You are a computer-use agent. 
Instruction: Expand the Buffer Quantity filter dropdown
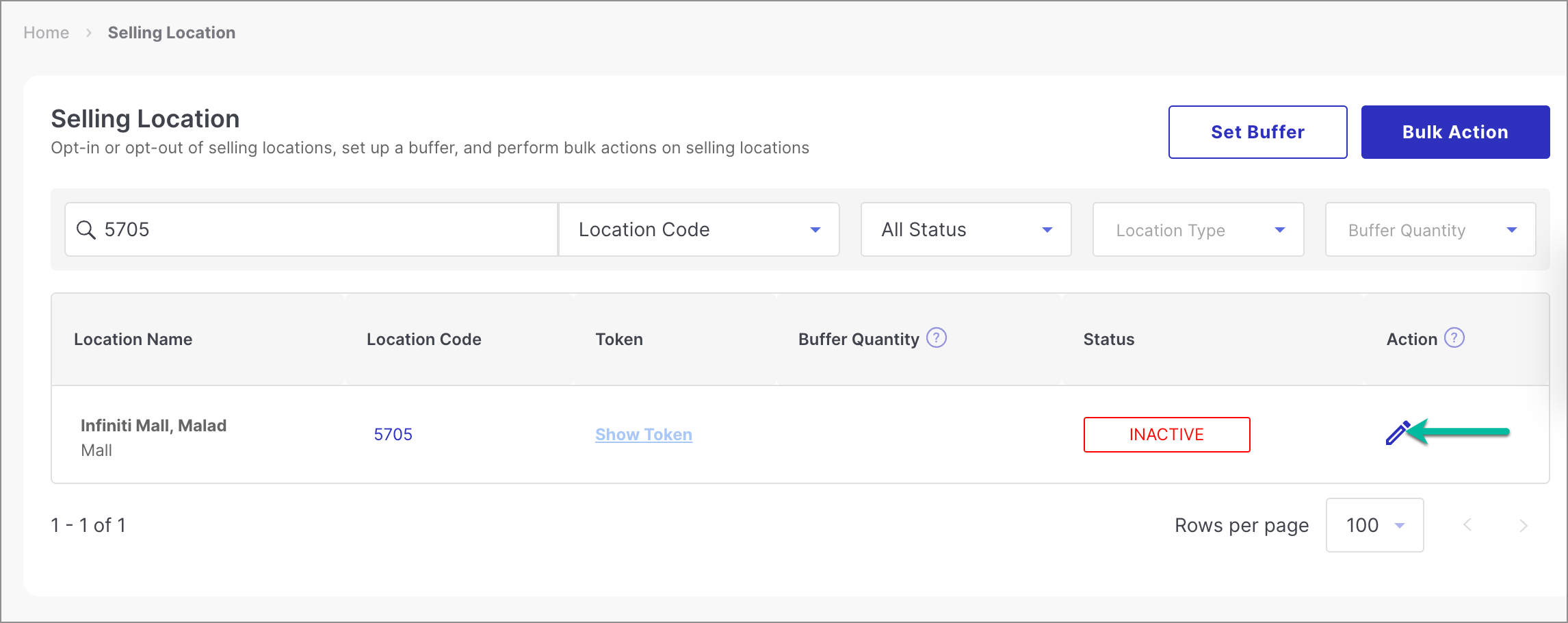1430,229
